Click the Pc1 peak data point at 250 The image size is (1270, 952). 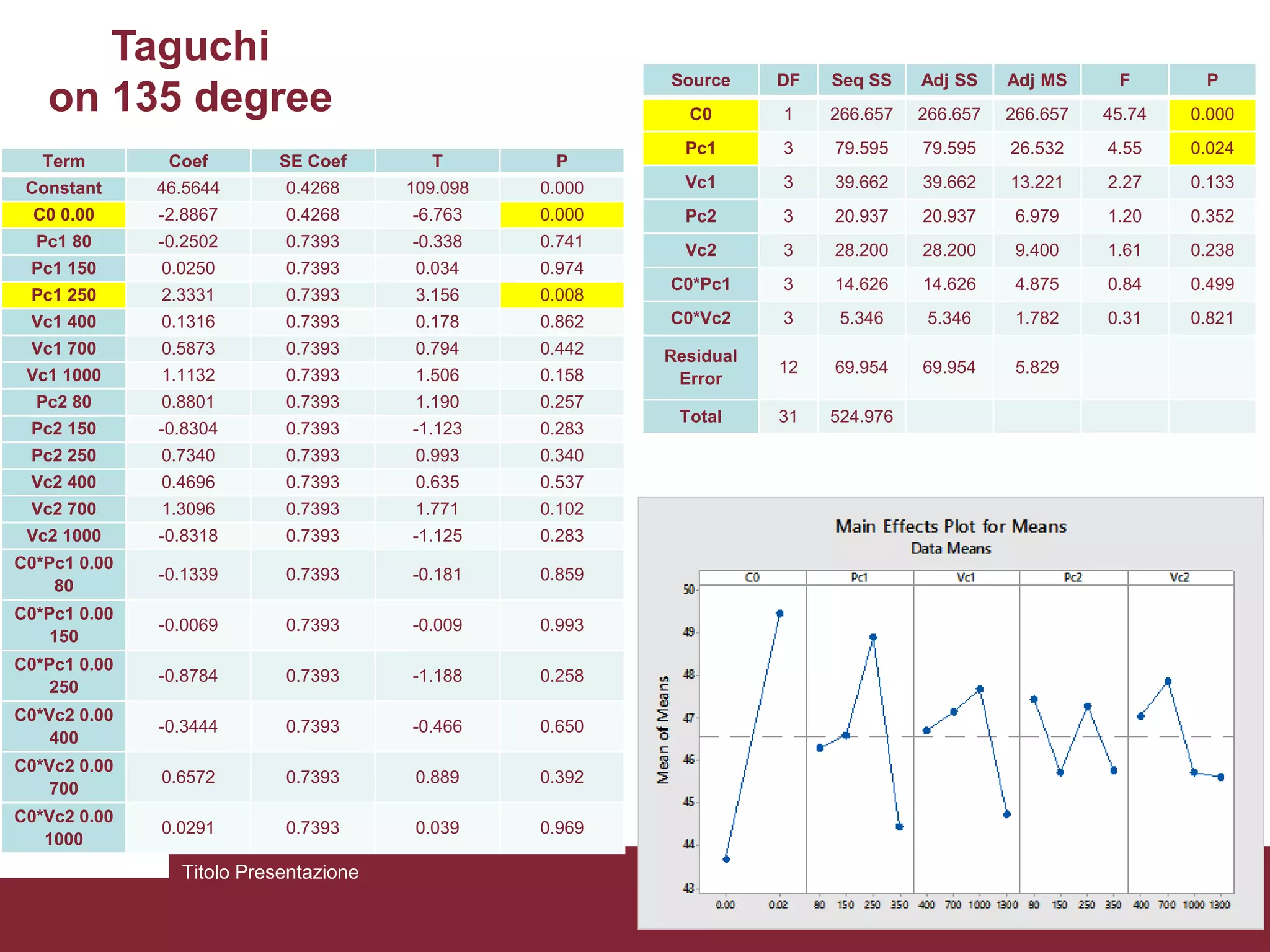click(x=873, y=637)
